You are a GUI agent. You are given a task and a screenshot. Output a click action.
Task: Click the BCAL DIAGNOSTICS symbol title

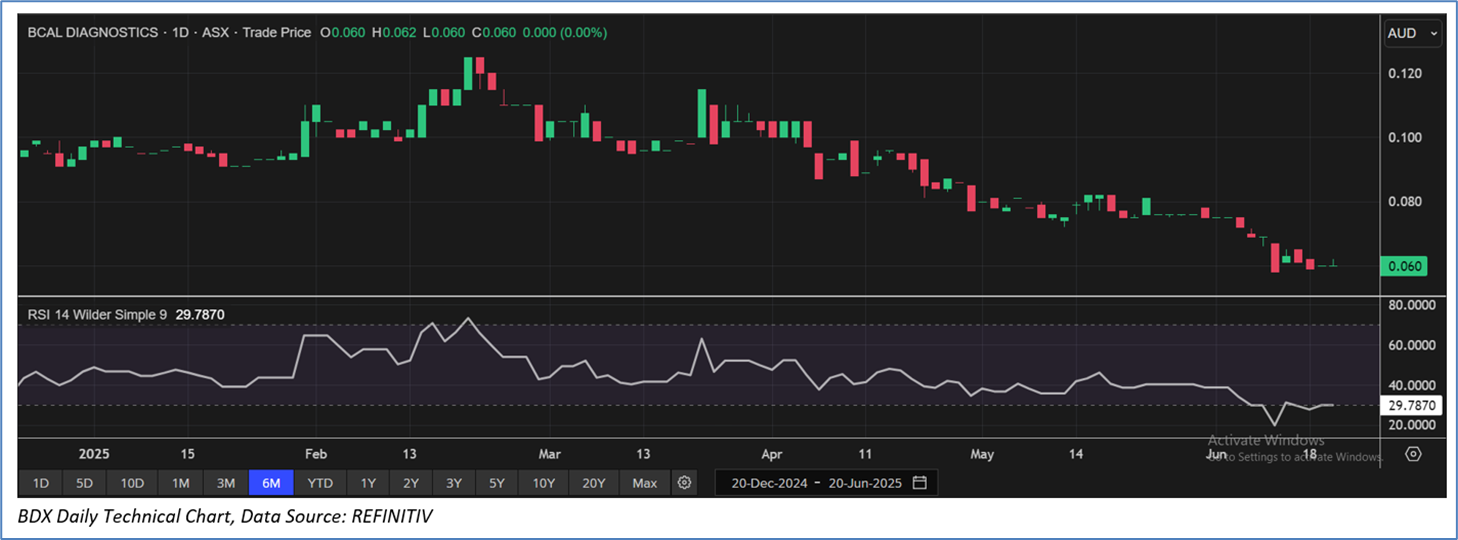tap(92, 32)
